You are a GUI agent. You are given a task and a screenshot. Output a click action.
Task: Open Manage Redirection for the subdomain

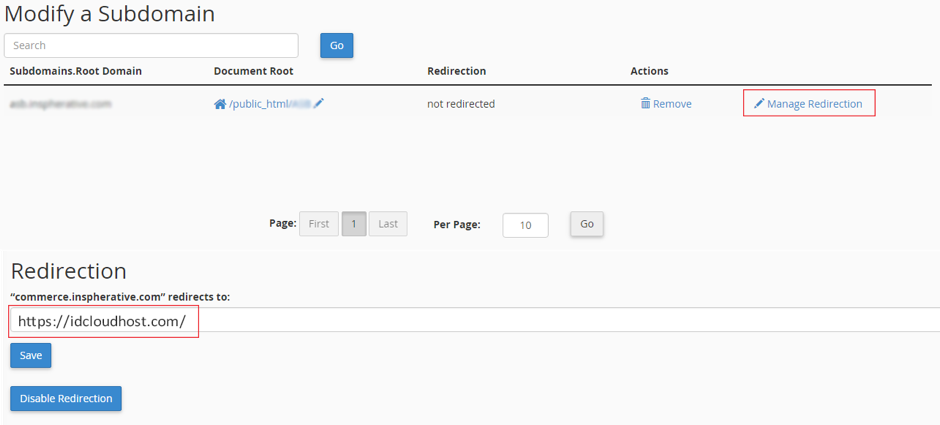(x=809, y=104)
